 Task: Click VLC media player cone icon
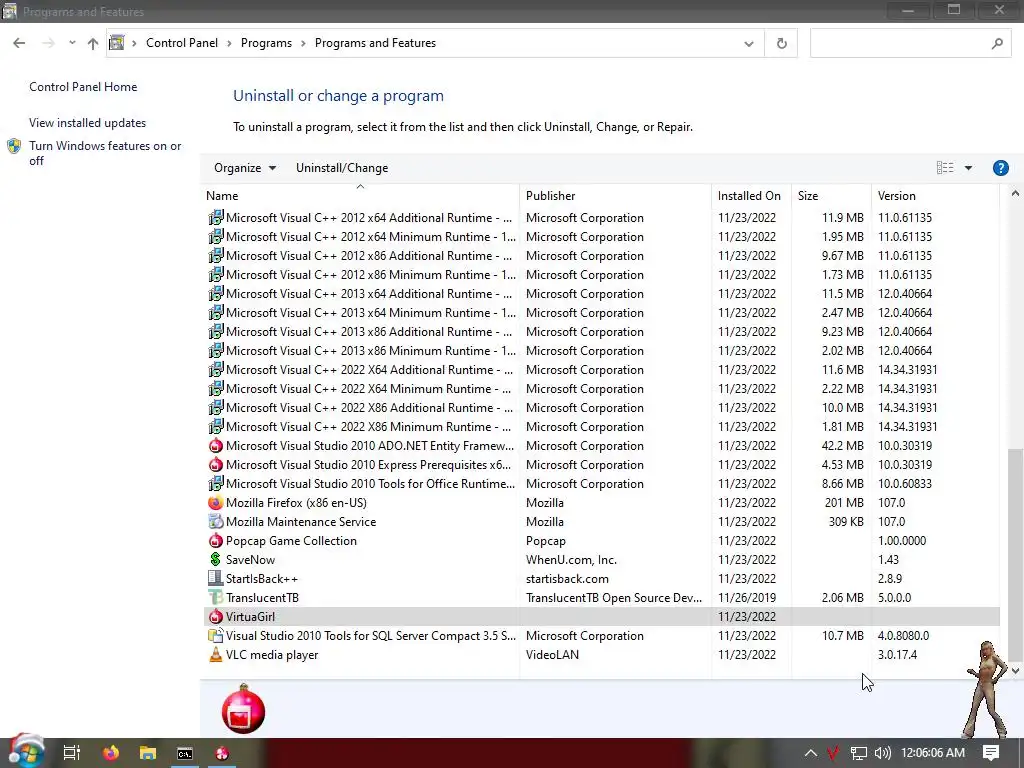point(216,654)
